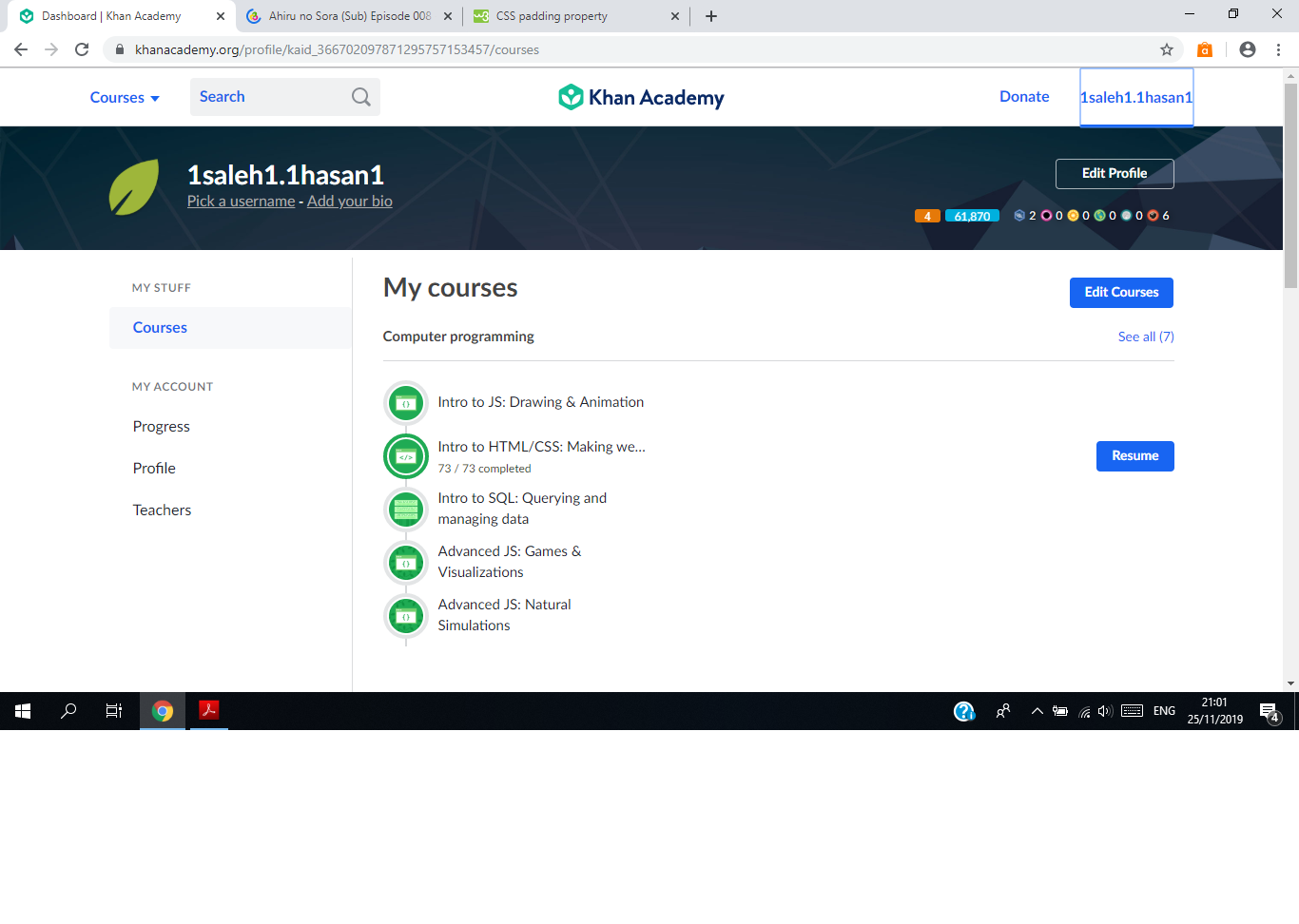Click the orange extension icon
The image size is (1299, 924).
tap(1205, 49)
